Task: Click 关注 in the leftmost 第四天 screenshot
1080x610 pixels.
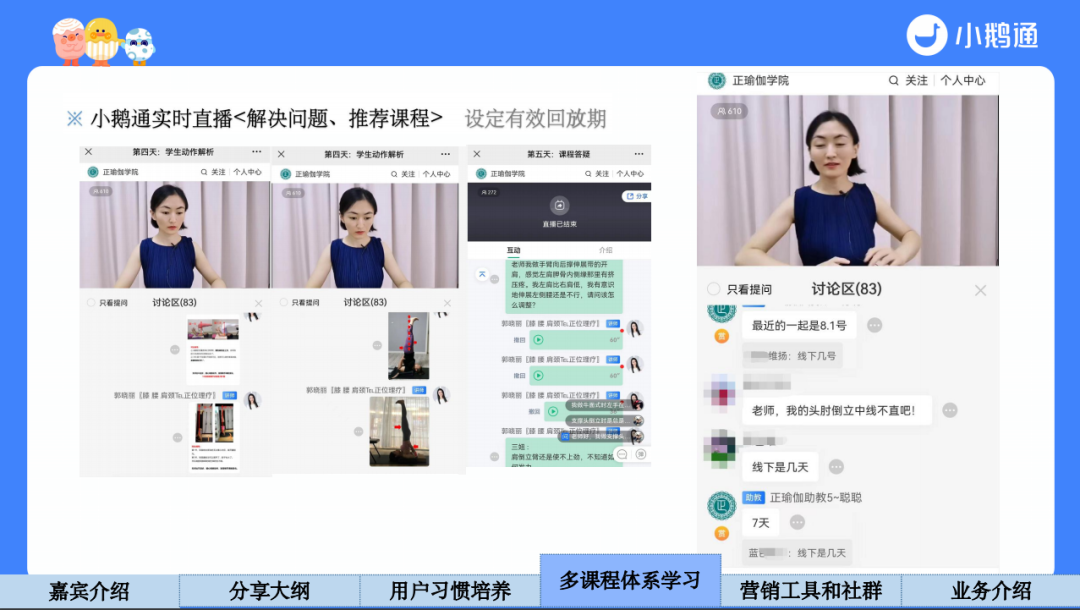Action: (218, 172)
